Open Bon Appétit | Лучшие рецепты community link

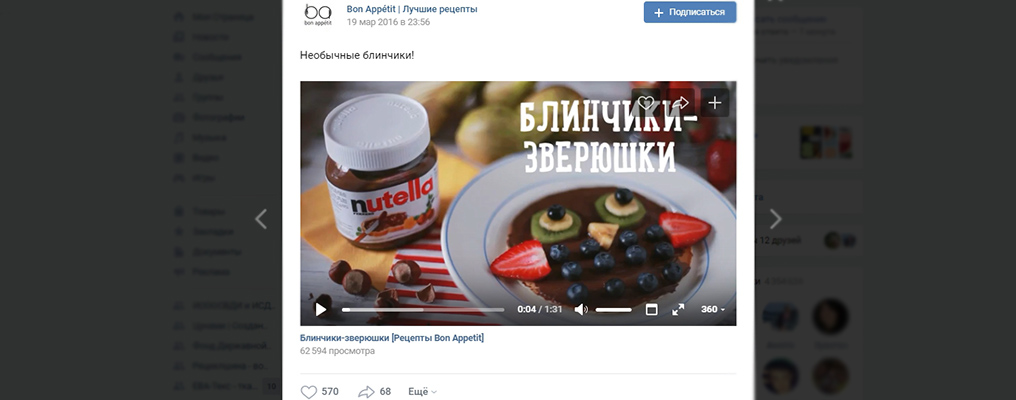pos(412,9)
